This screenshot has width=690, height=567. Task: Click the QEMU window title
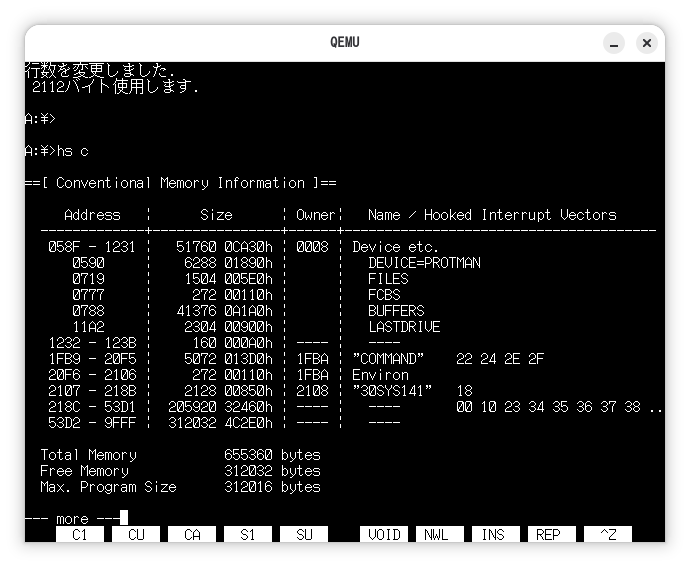(x=345, y=42)
